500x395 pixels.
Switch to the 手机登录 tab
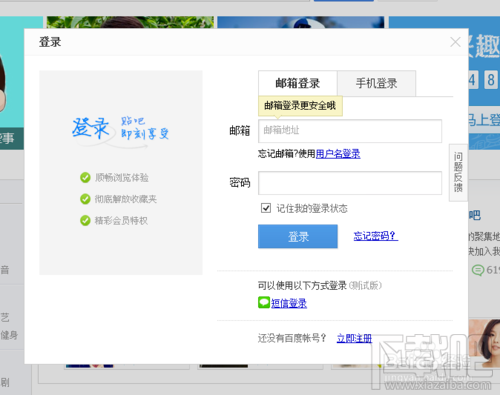pos(376,83)
